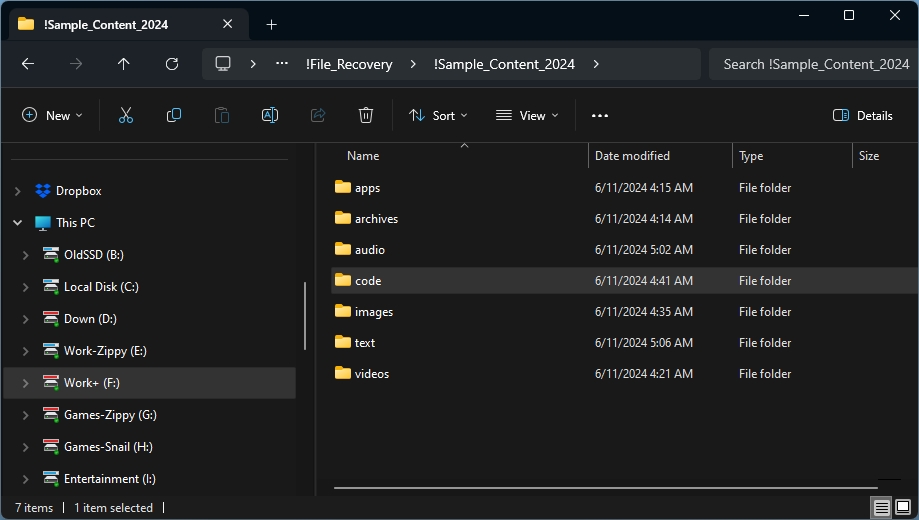Screen dimensions: 919x520
Task: Click the '7 items' status text
Action: [x=34, y=508]
